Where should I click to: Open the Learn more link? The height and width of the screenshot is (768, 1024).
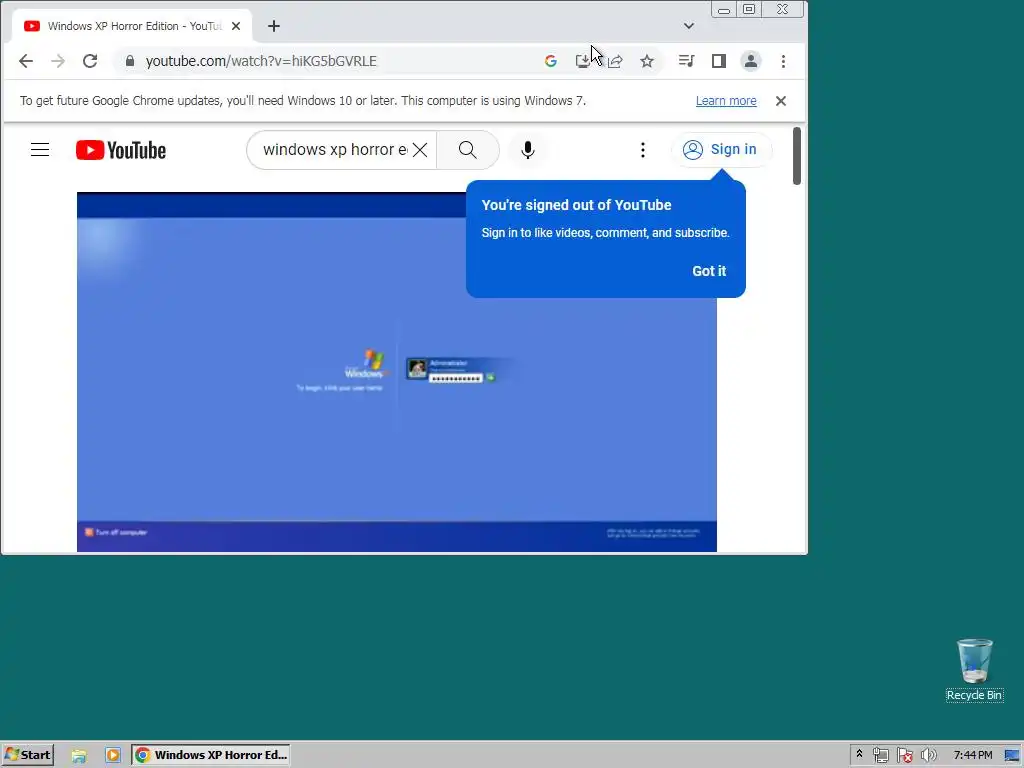(x=726, y=101)
